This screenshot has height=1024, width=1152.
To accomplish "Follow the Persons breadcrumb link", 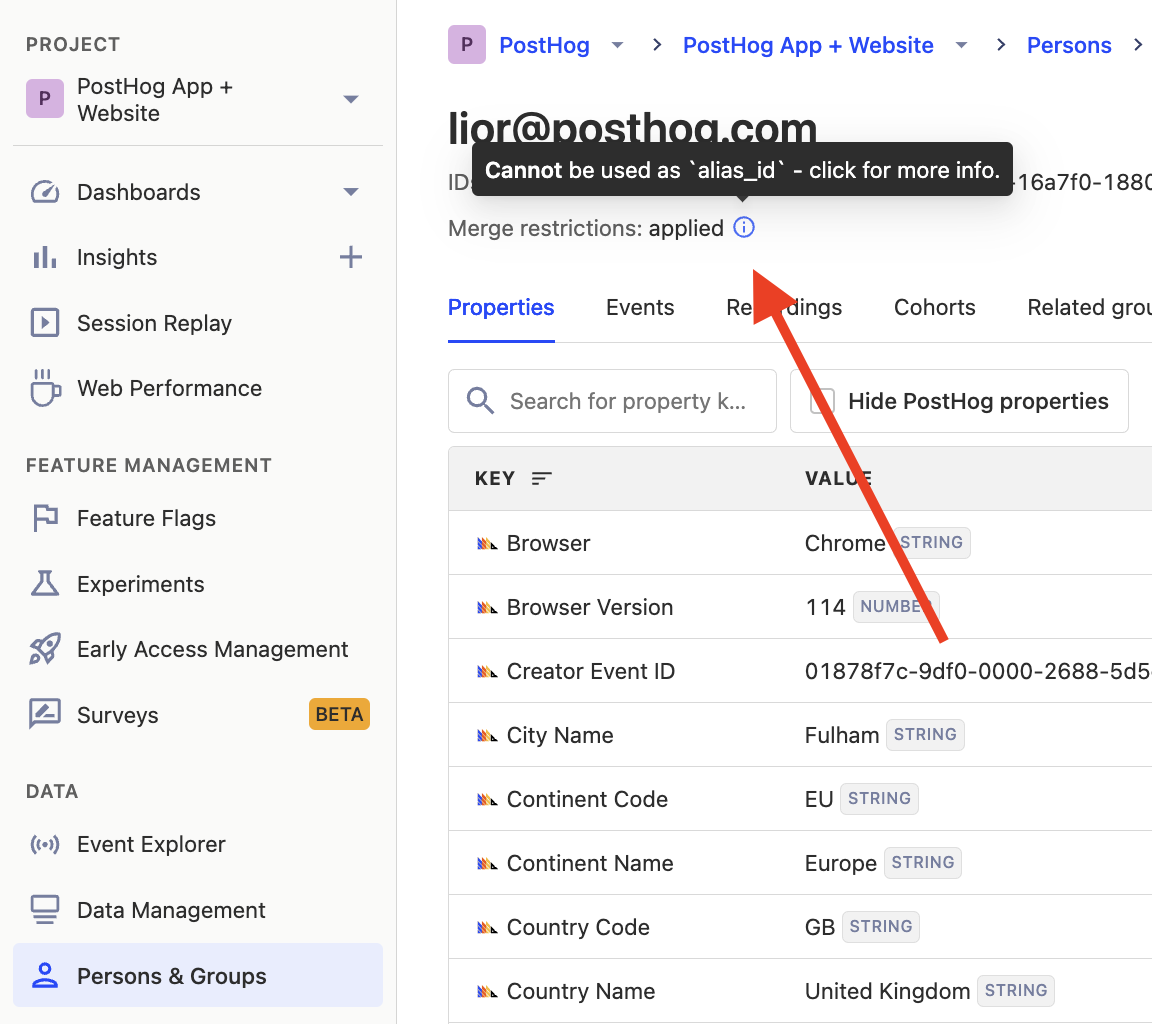I will (x=1069, y=45).
